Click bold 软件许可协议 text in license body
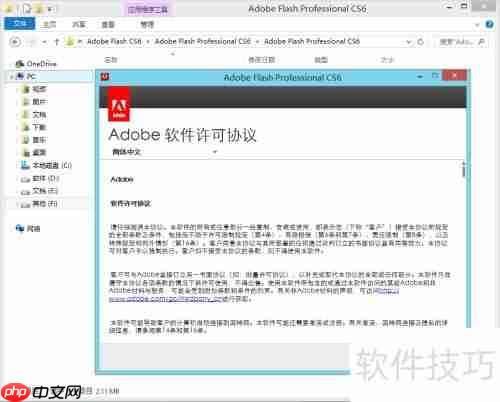 point(131,203)
